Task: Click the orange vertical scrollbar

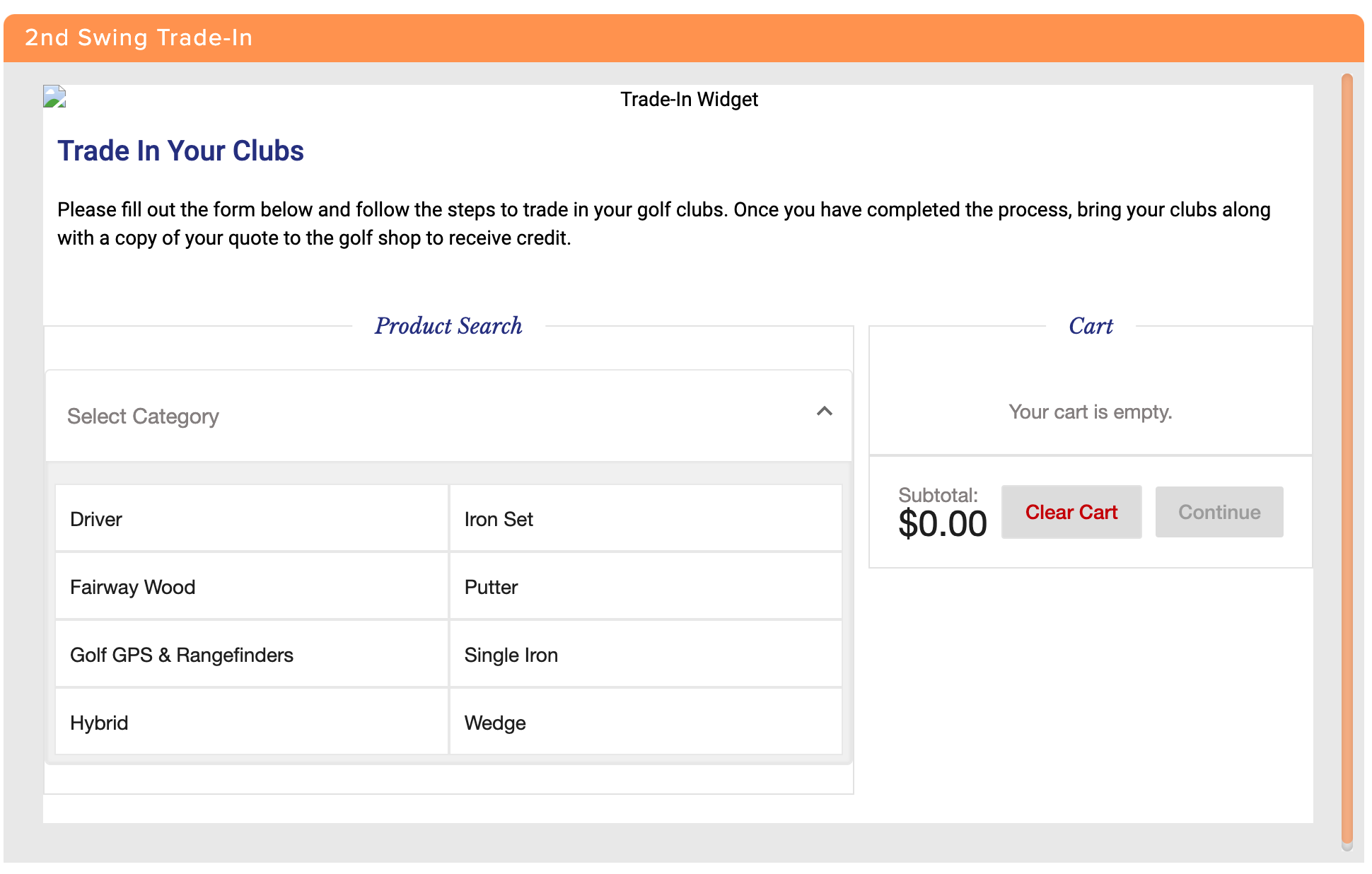Action: pyautogui.click(x=1347, y=460)
